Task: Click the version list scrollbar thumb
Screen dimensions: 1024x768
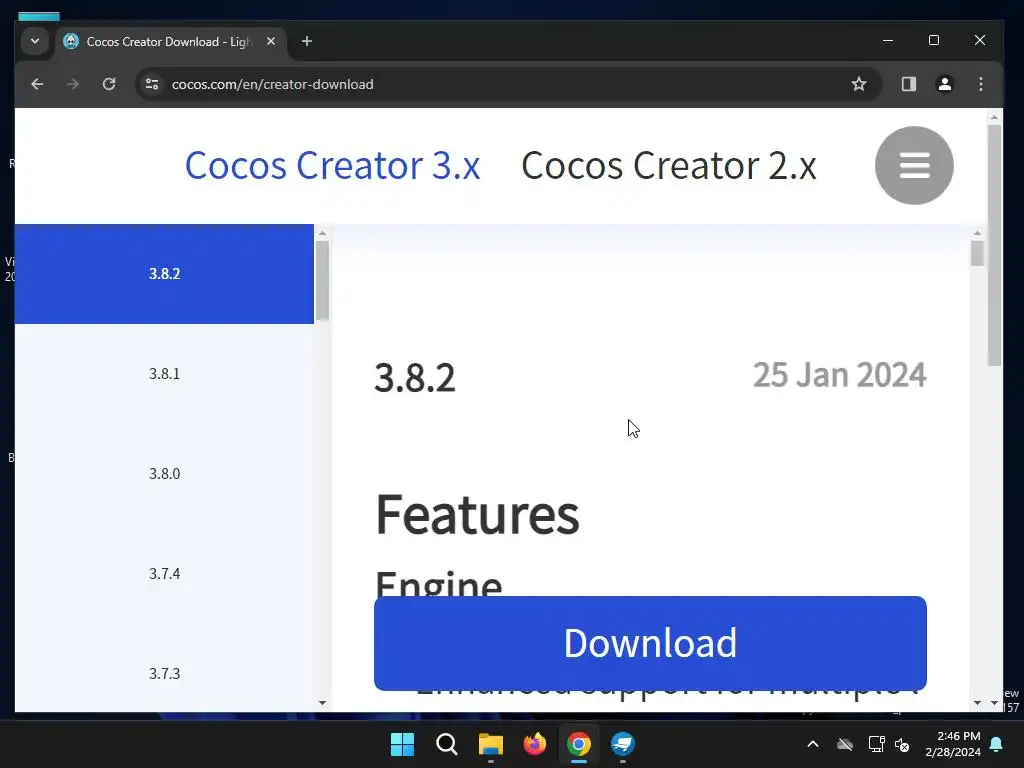Action: pos(322,281)
